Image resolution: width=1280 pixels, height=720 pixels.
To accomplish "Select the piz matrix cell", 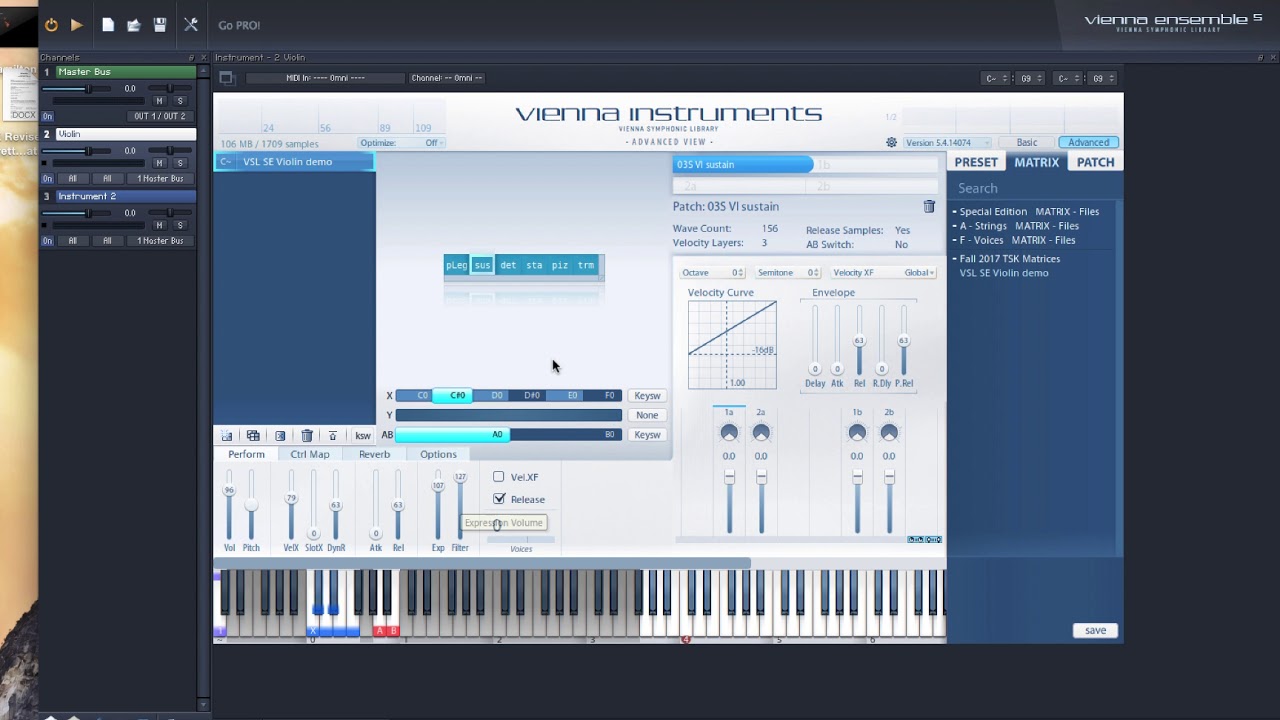I will pos(560,265).
